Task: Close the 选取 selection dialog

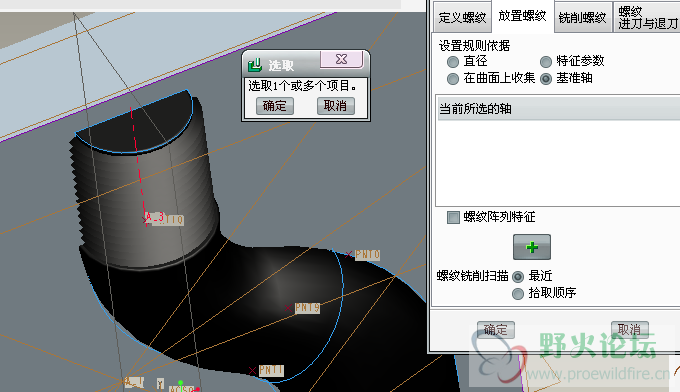Action: point(341,59)
